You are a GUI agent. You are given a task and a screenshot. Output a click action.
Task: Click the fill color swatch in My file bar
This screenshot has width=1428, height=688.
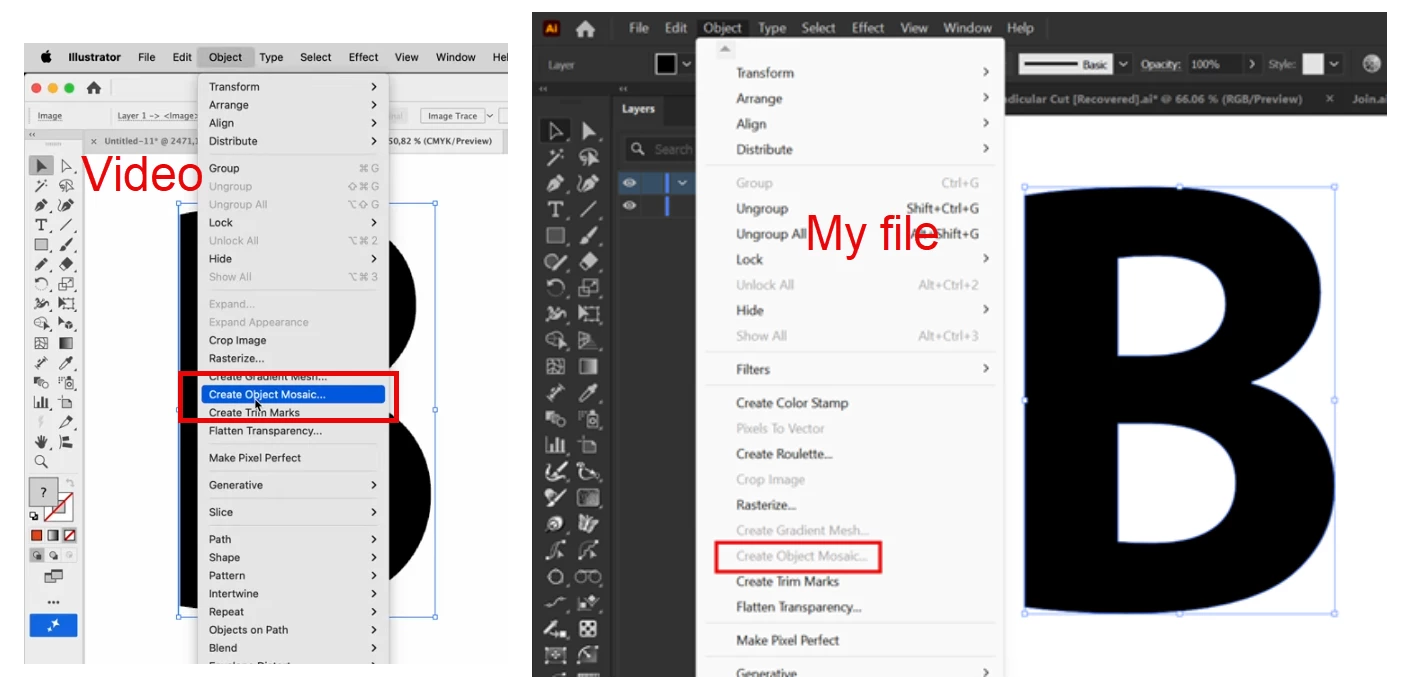click(x=666, y=64)
